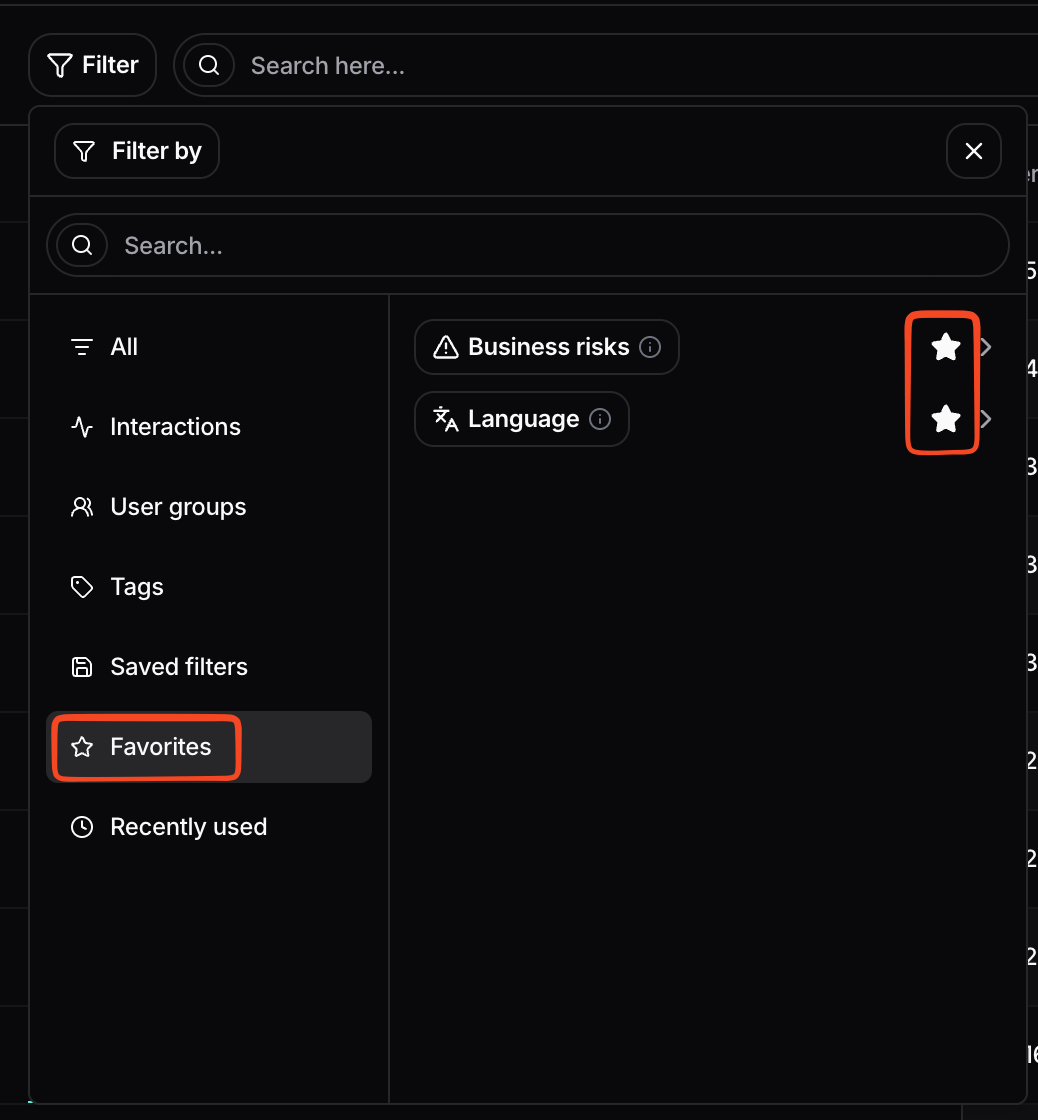Open the Recently used category
Viewport: 1038px width, 1120px height.
(x=209, y=827)
